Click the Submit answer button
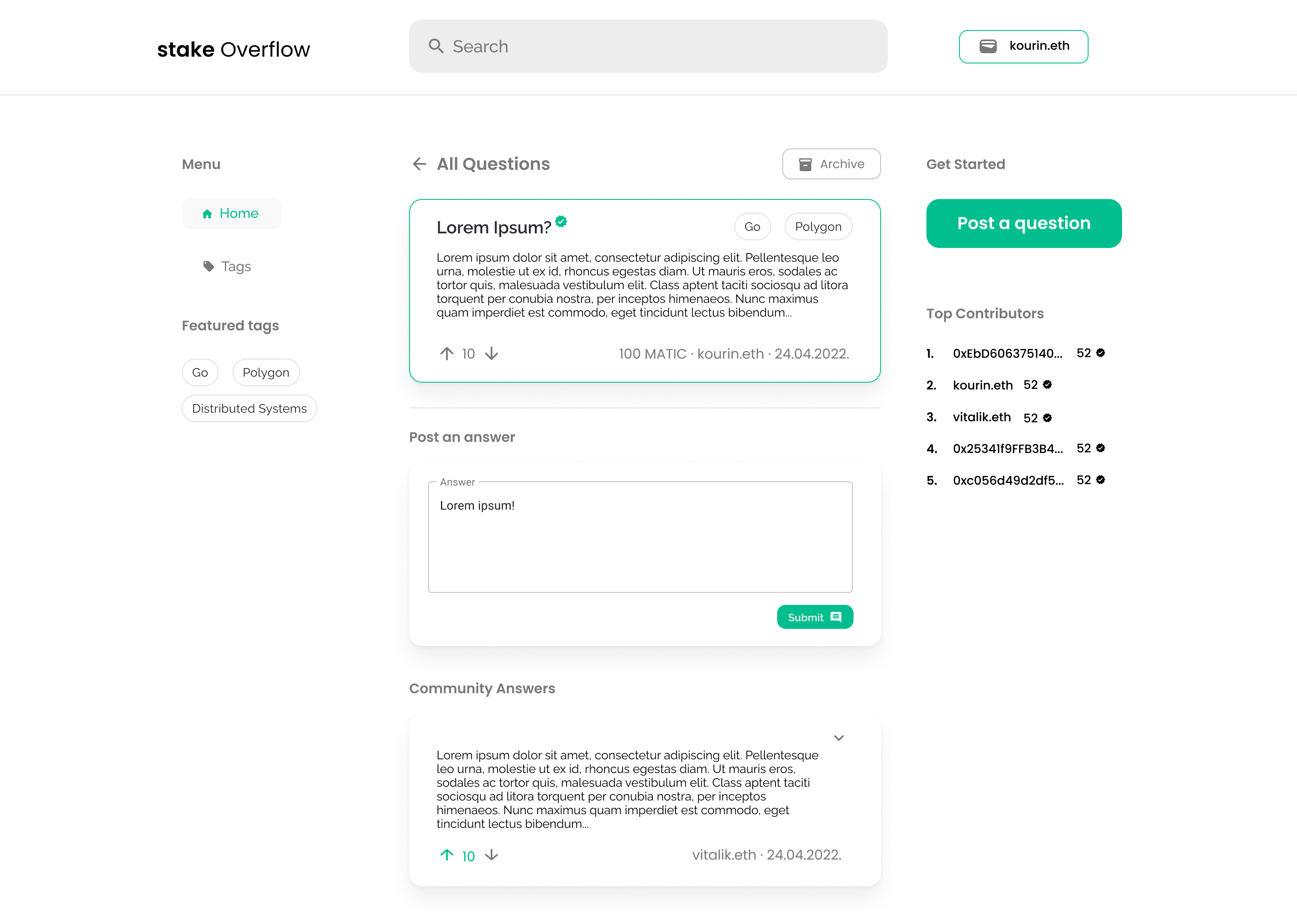Viewport: 1297px width, 924px height. (x=815, y=617)
